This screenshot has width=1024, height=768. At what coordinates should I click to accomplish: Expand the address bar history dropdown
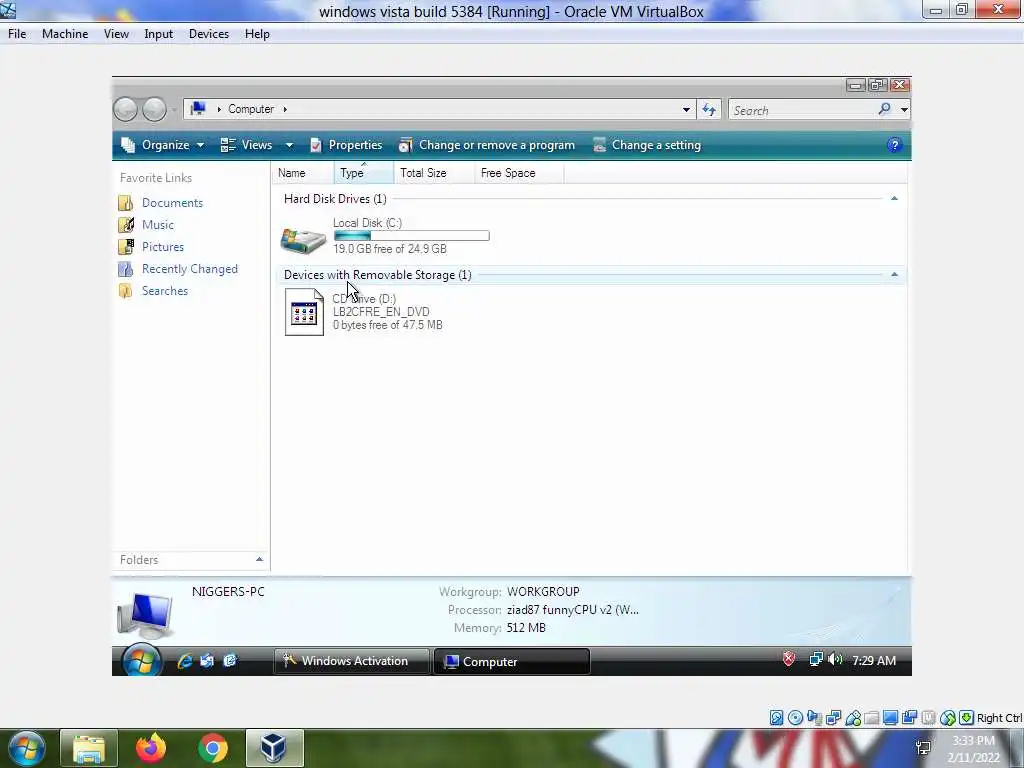coord(686,110)
